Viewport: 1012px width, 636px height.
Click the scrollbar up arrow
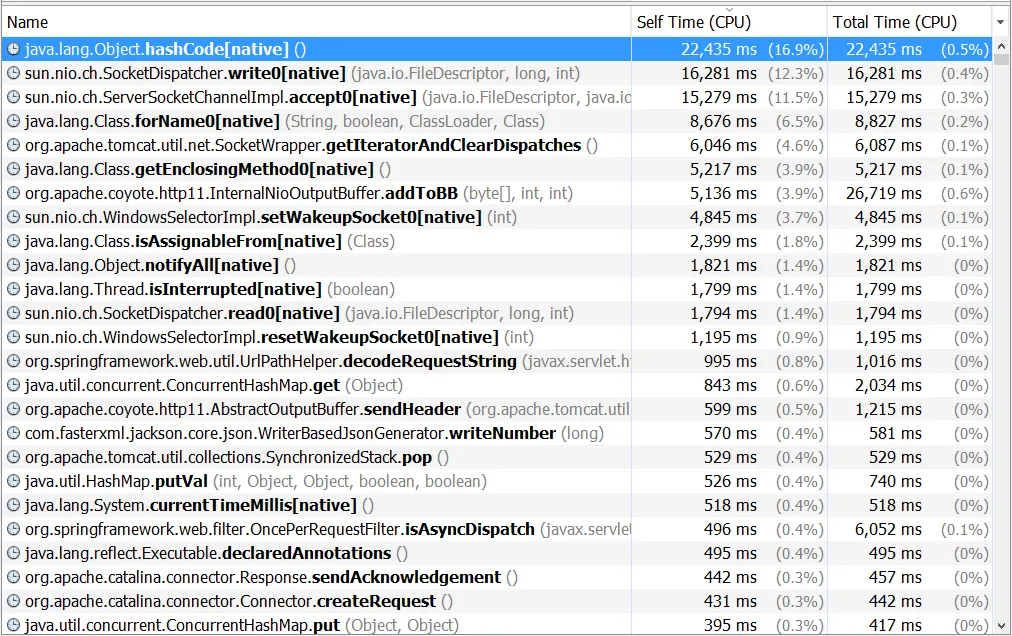[1001, 46]
